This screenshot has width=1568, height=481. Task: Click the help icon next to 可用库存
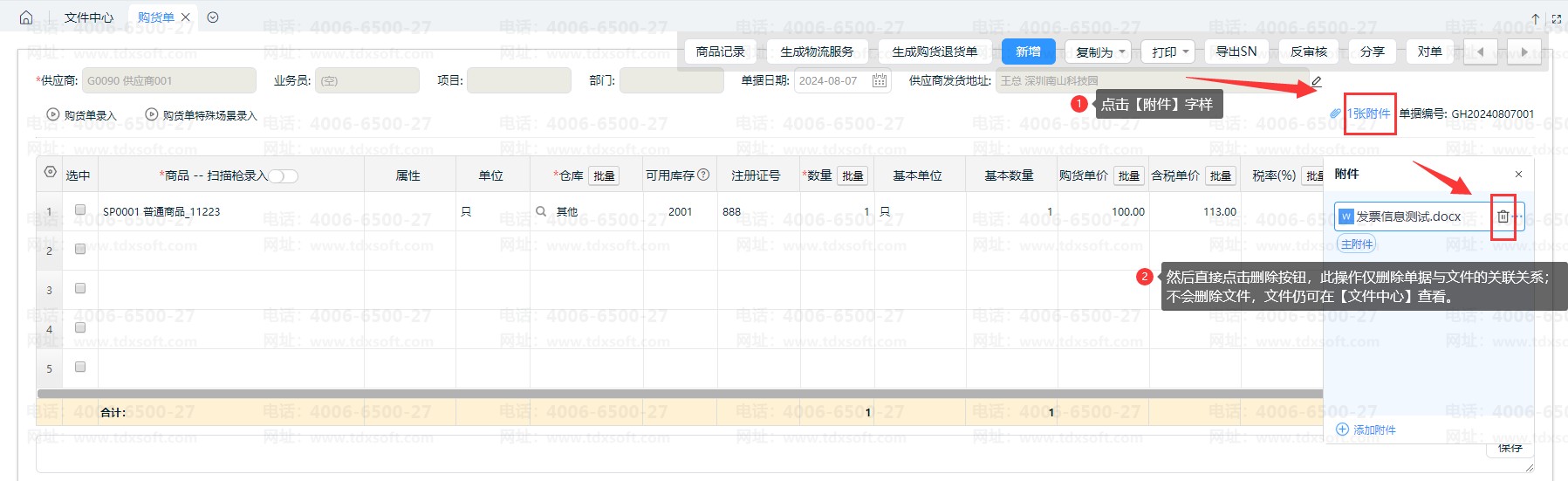tap(703, 175)
